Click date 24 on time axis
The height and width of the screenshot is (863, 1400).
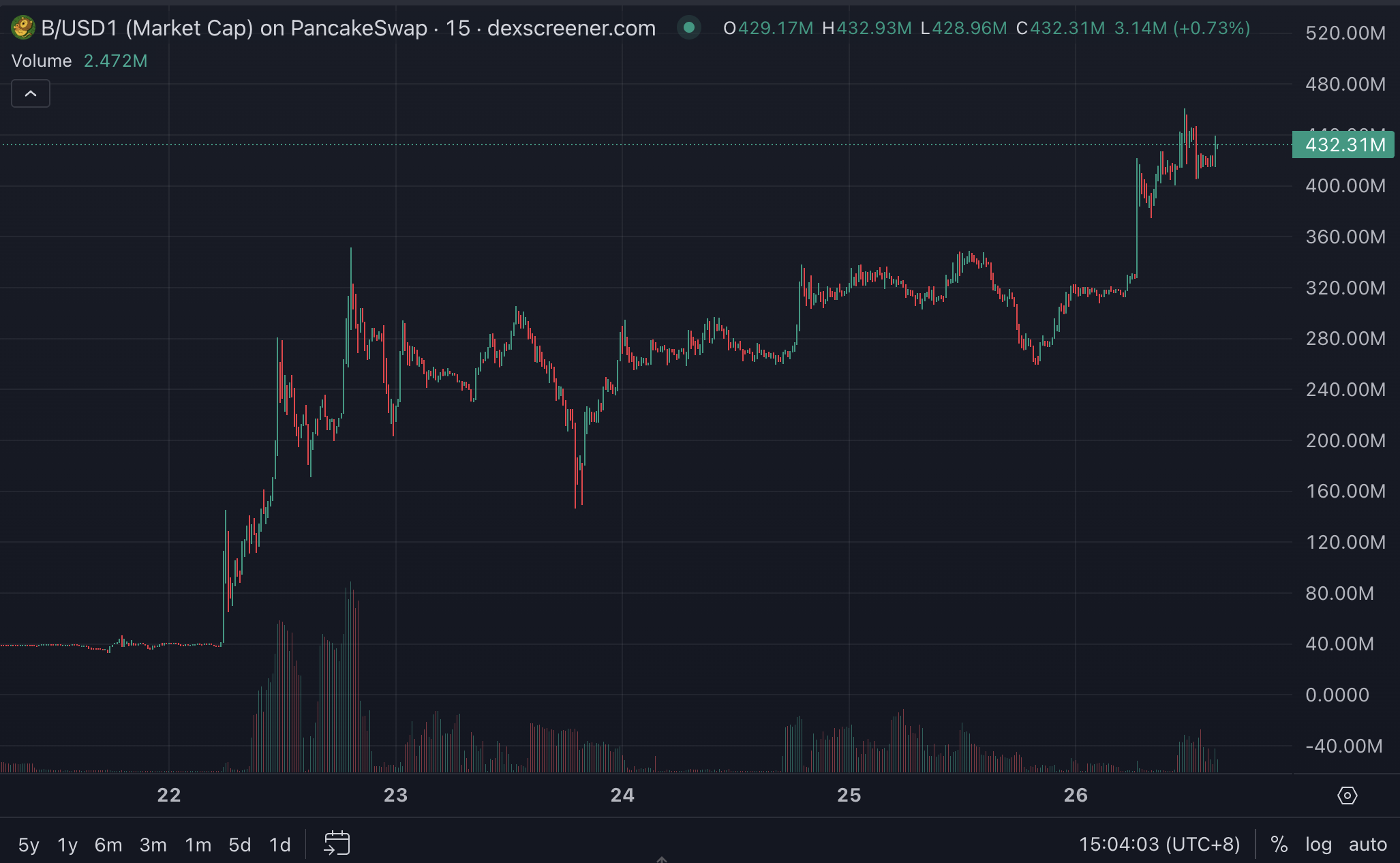[622, 796]
